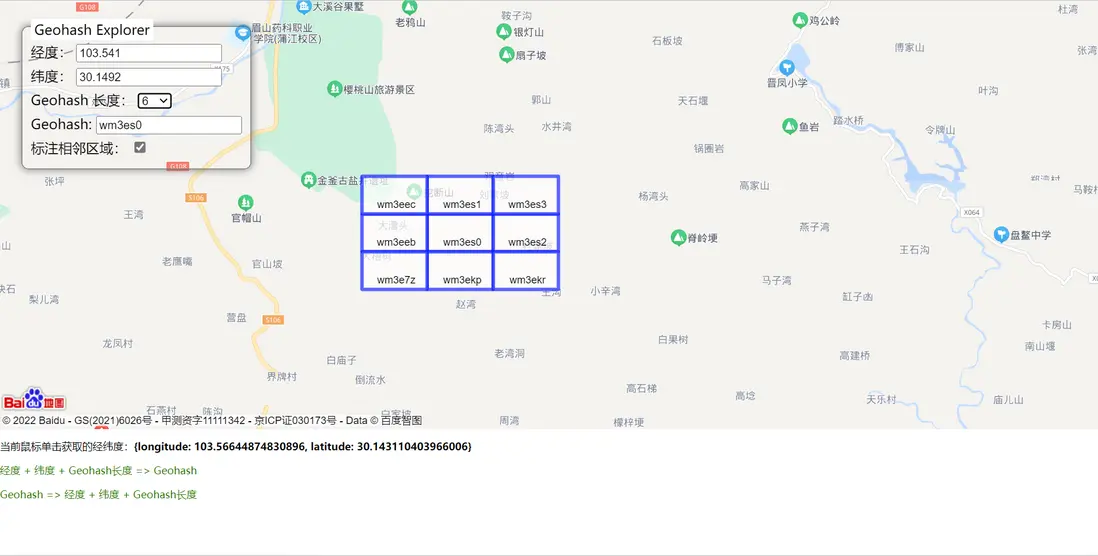This screenshot has height=556, width=1098.
Task: Click the 界牌村 place label
Action: tap(282, 376)
